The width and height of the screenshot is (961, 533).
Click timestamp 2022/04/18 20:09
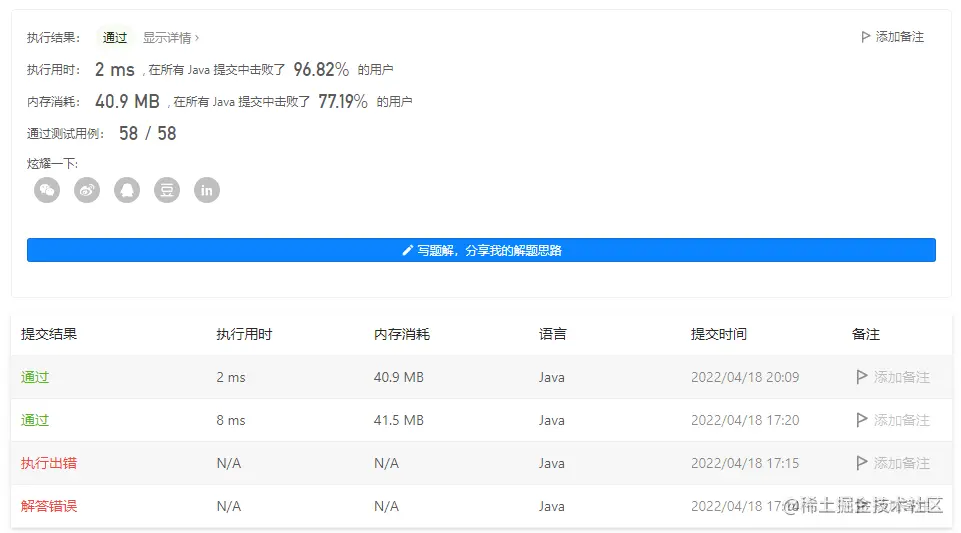pos(745,377)
